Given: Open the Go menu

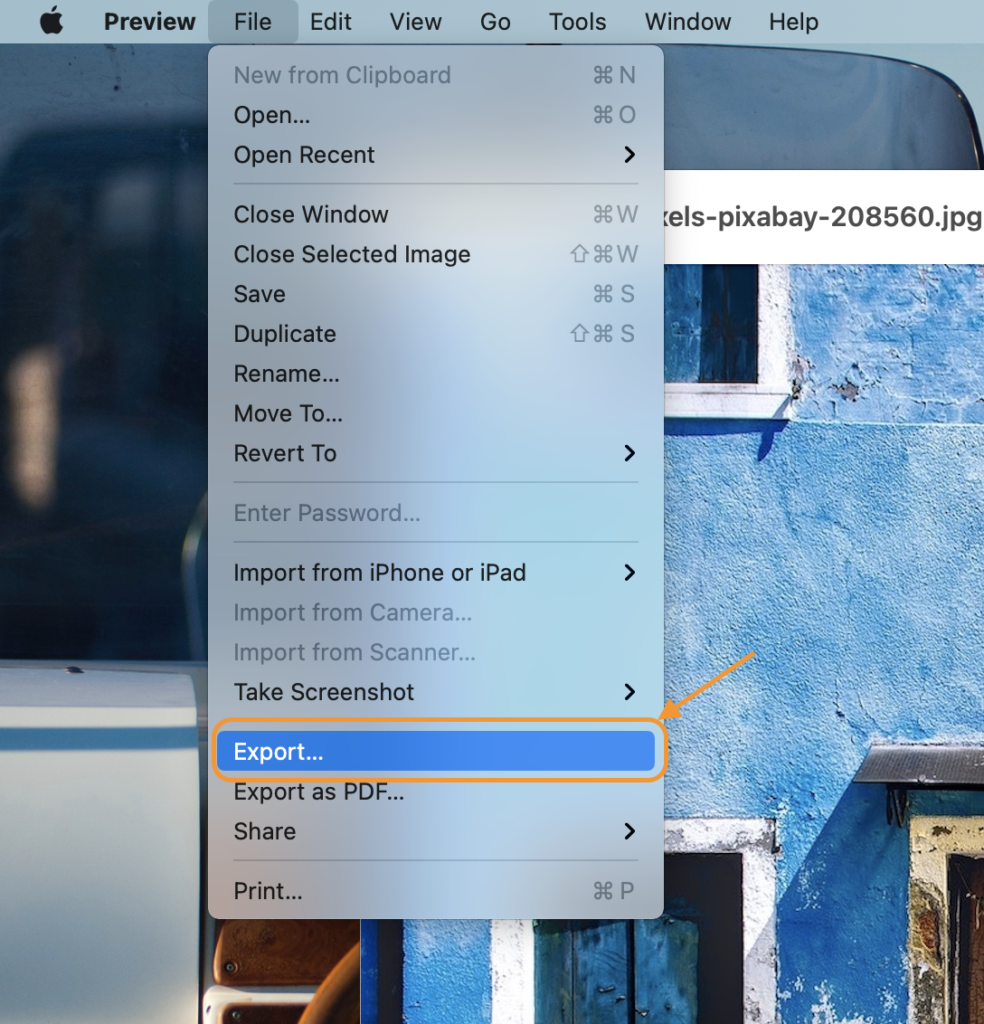Looking at the screenshot, I should click(495, 21).
